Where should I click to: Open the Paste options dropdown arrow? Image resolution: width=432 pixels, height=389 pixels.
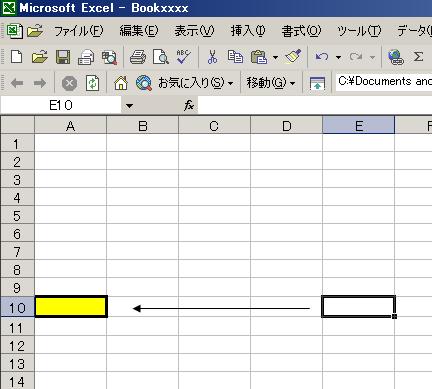275,57
